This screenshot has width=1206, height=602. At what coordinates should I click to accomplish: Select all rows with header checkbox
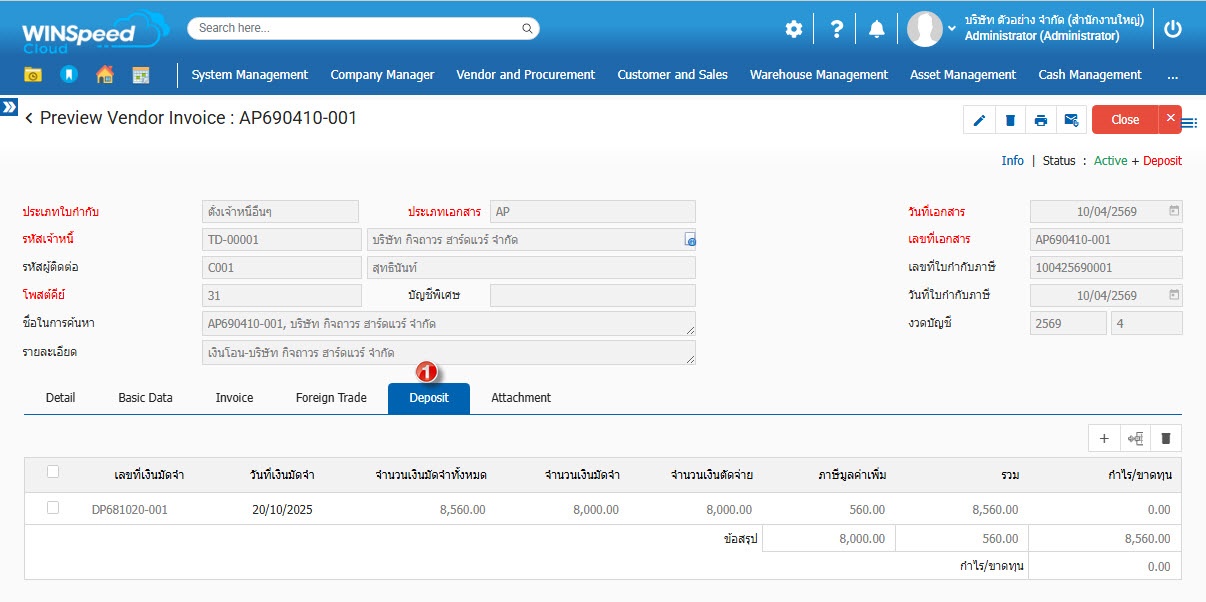tap(53, 473)
